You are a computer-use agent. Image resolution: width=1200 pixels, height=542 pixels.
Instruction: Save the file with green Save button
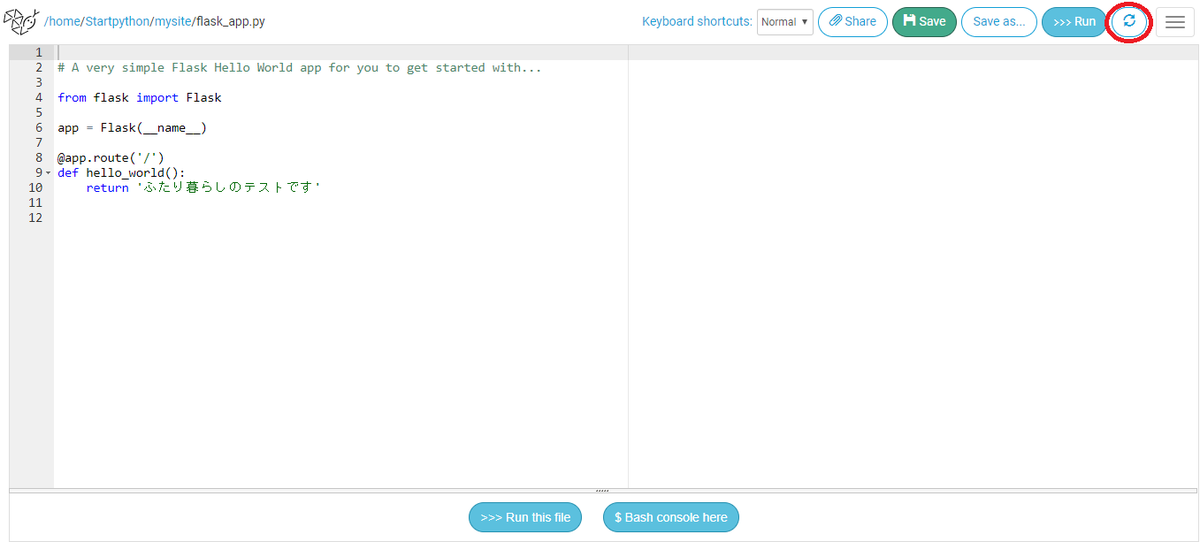(924, 21)
